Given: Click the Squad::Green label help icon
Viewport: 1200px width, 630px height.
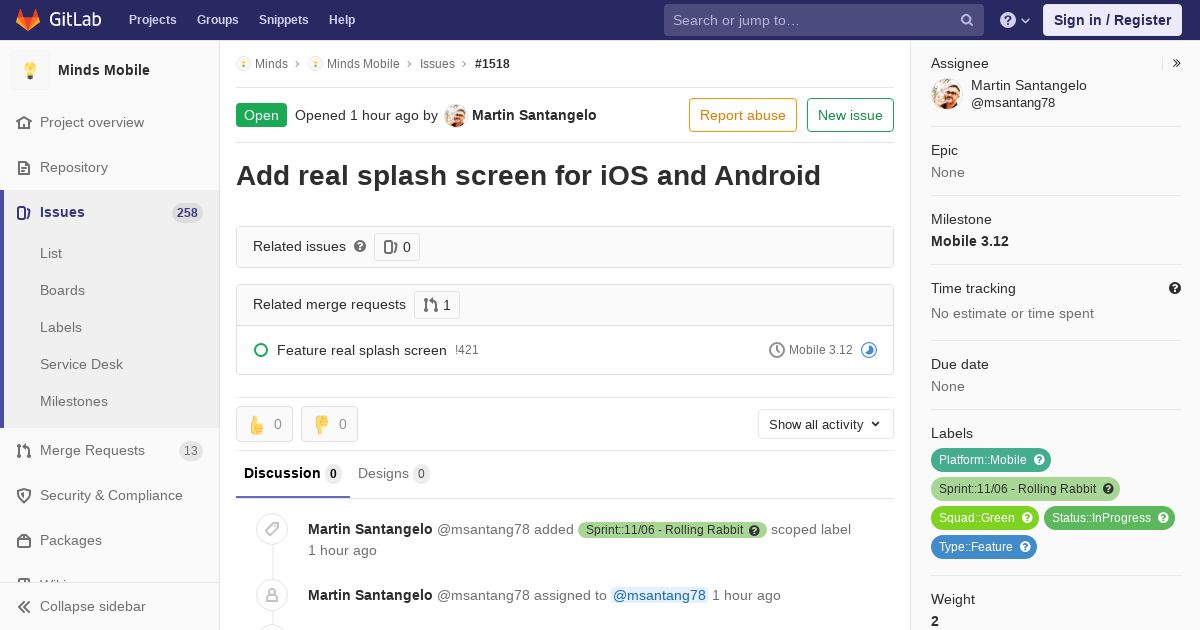Looking at the screenshot, I should [1026, 518].
